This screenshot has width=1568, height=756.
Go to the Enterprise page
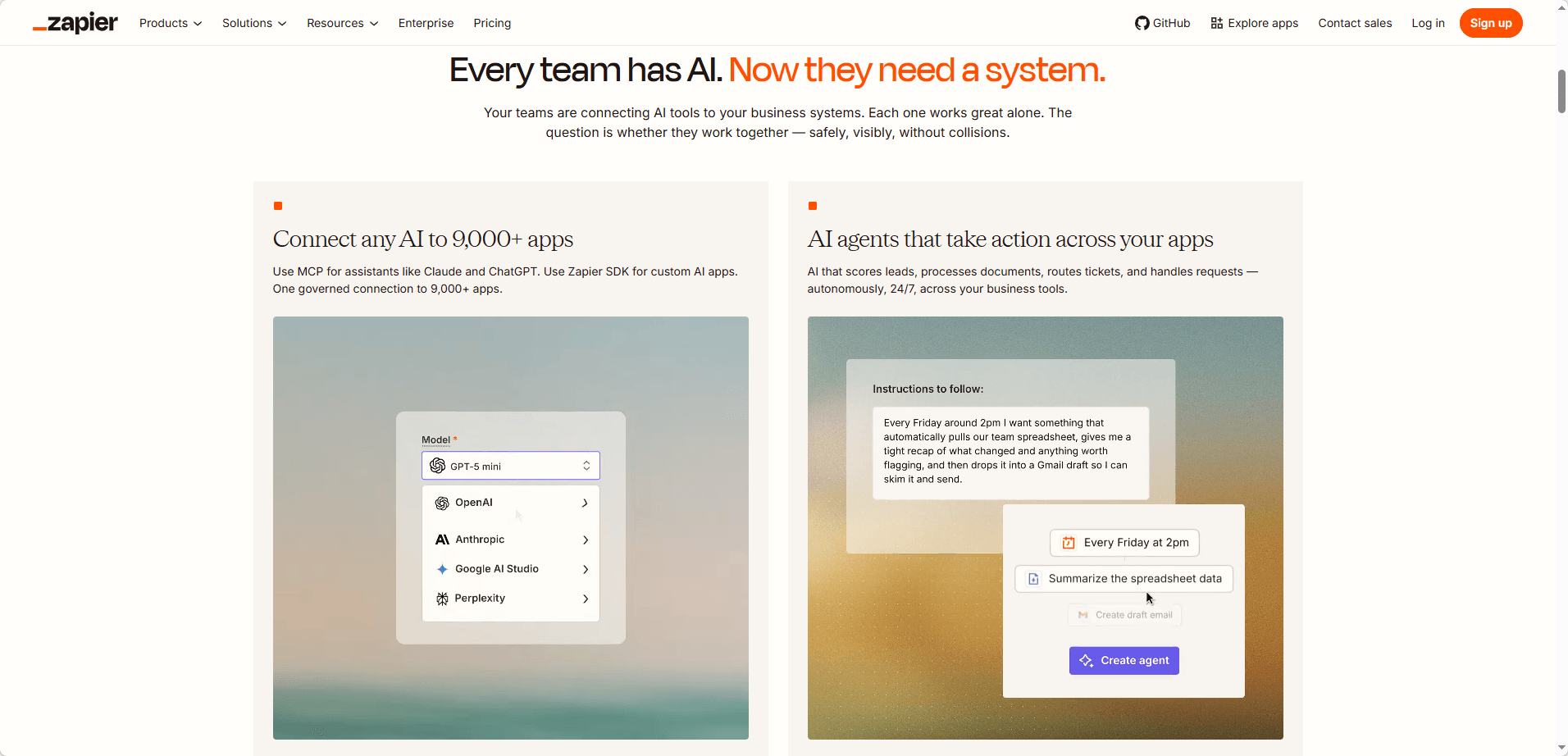(426, 23)
